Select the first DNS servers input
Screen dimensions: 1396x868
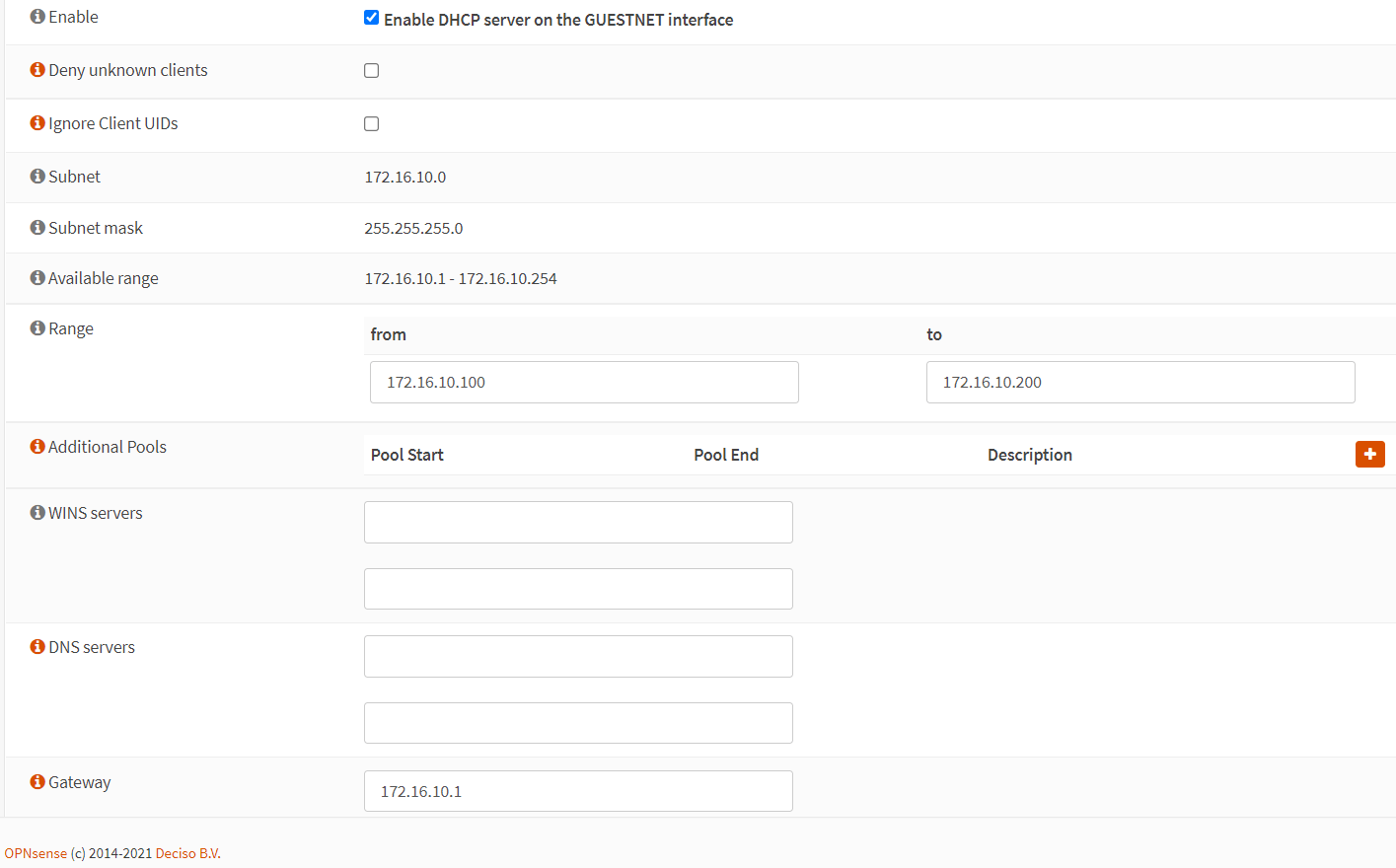(x=578, y=657)
